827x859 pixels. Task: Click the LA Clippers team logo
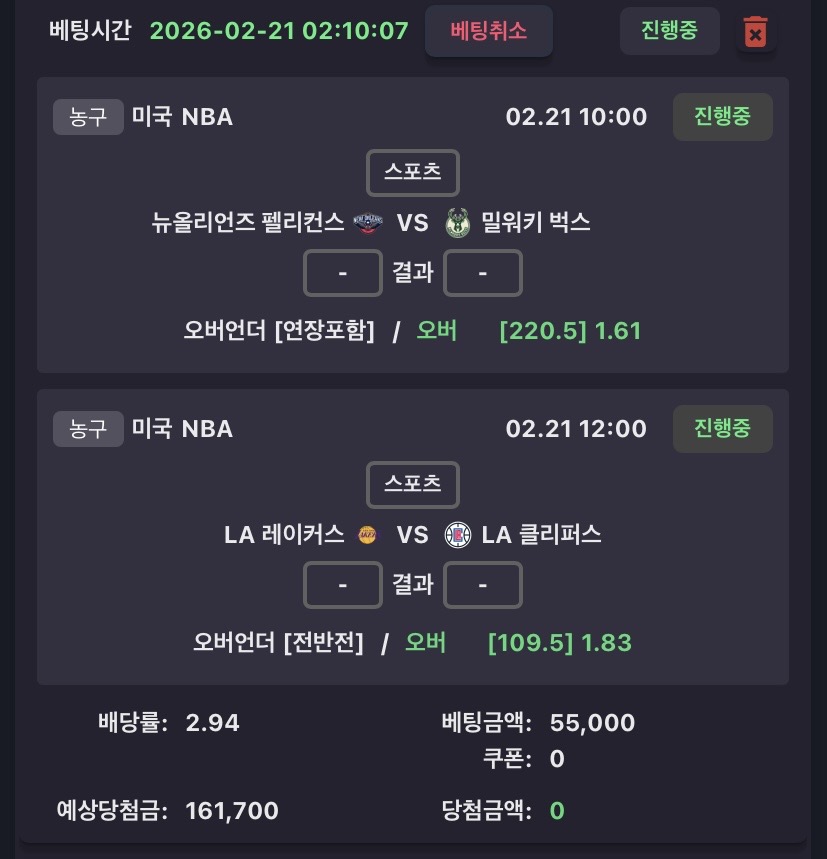457,534
